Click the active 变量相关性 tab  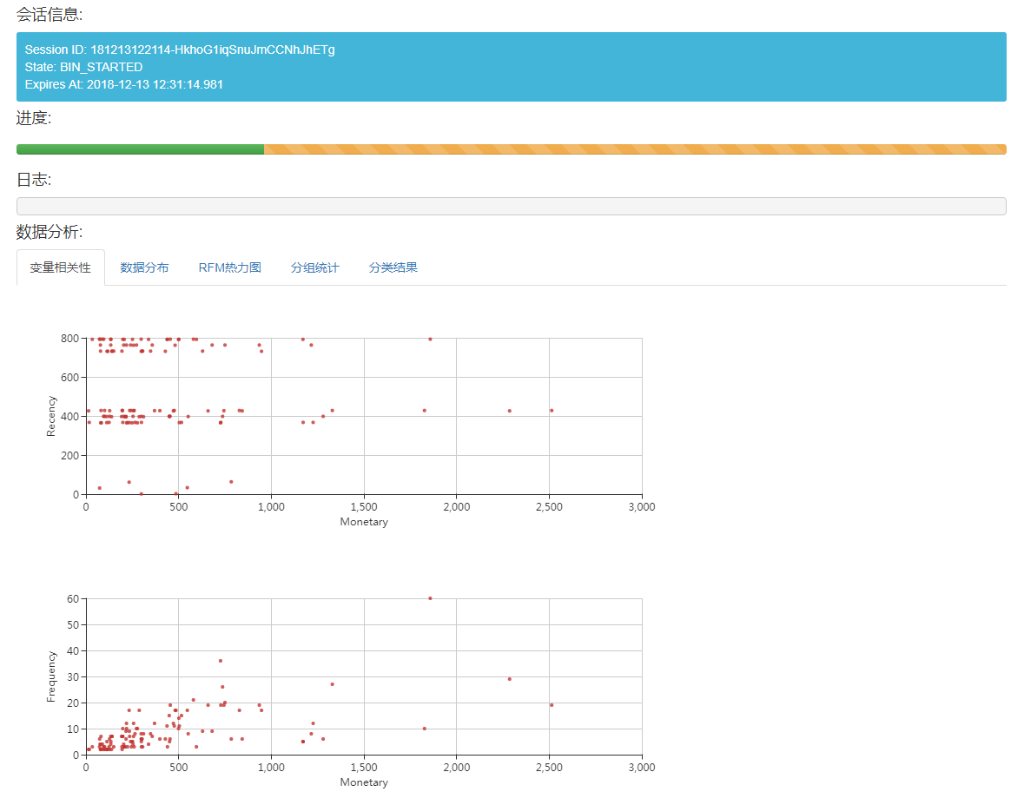[60, 268]
